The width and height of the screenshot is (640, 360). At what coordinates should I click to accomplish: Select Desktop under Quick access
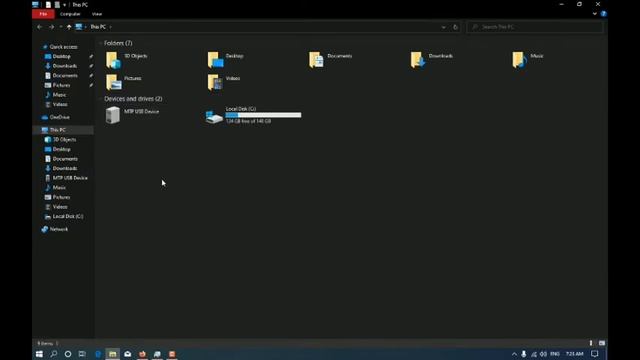point(62,56)
